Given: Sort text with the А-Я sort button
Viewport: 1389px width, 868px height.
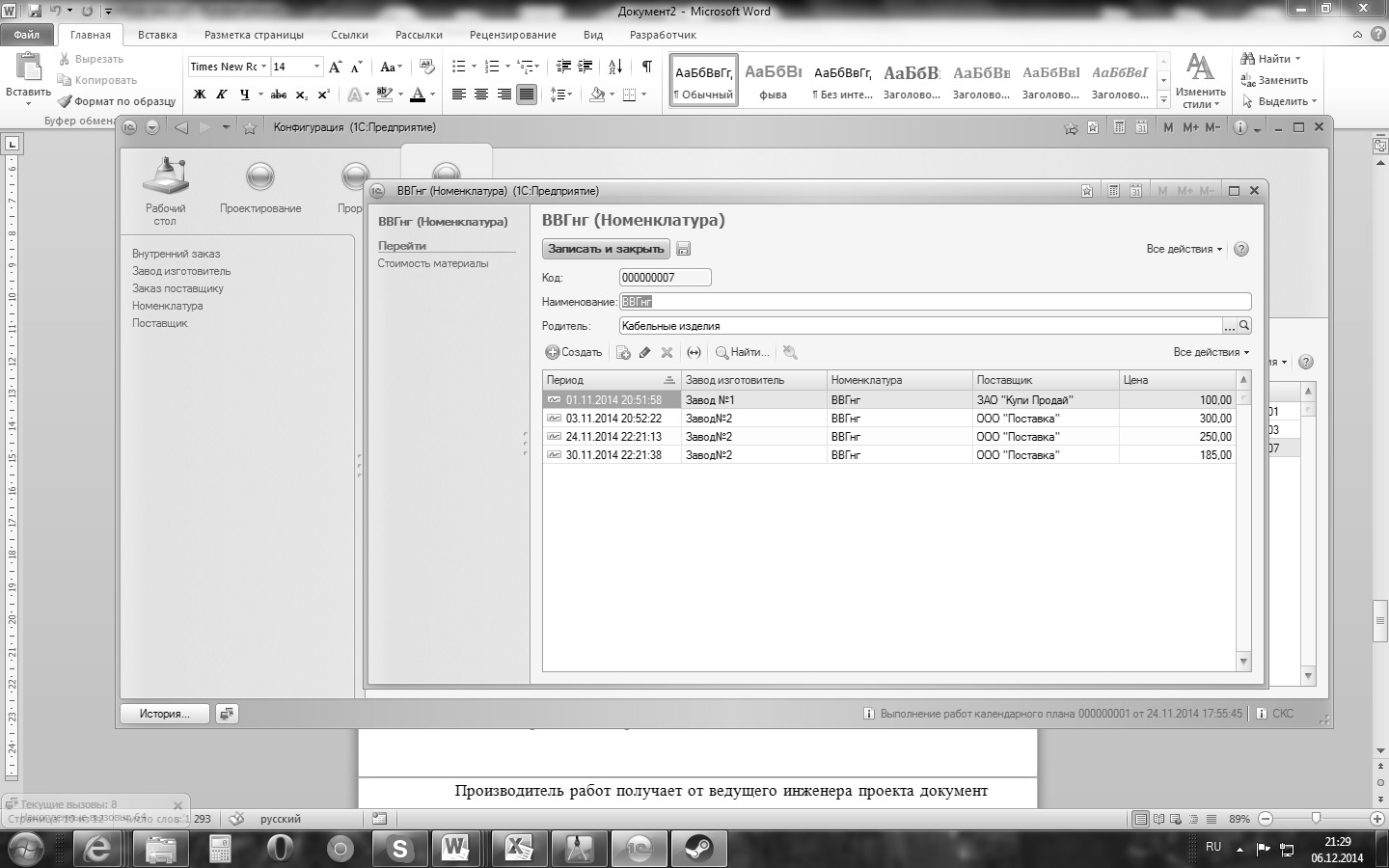Looking at the screenshot, I should pos(614,67).
